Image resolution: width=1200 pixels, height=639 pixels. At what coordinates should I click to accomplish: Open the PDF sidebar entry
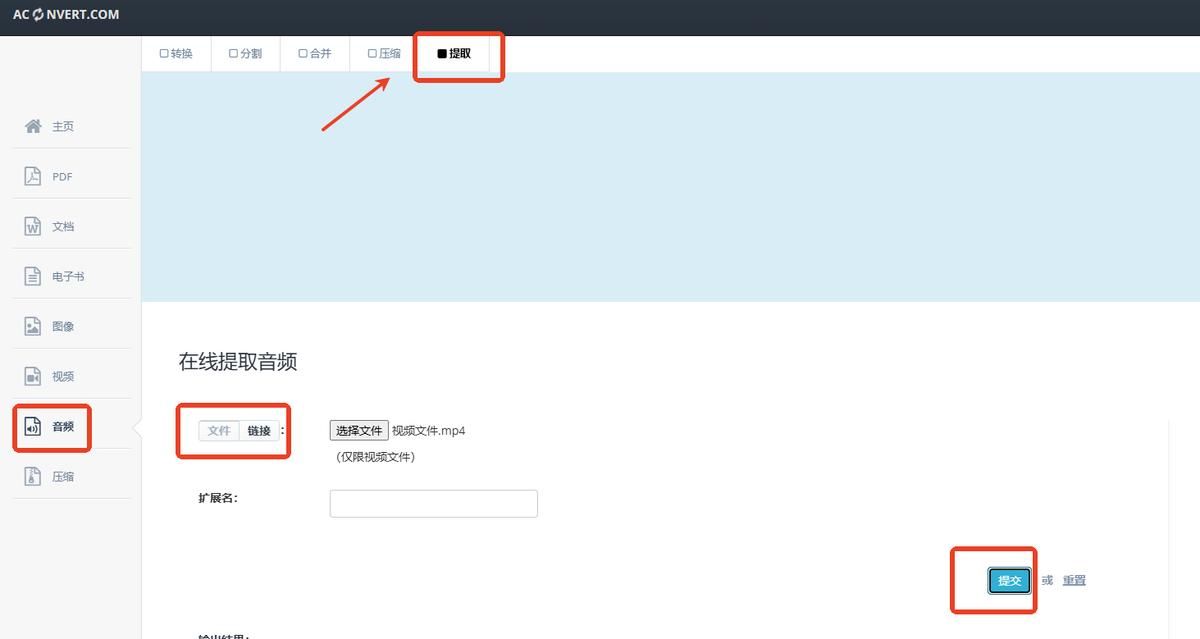click(x=72, y=176)
